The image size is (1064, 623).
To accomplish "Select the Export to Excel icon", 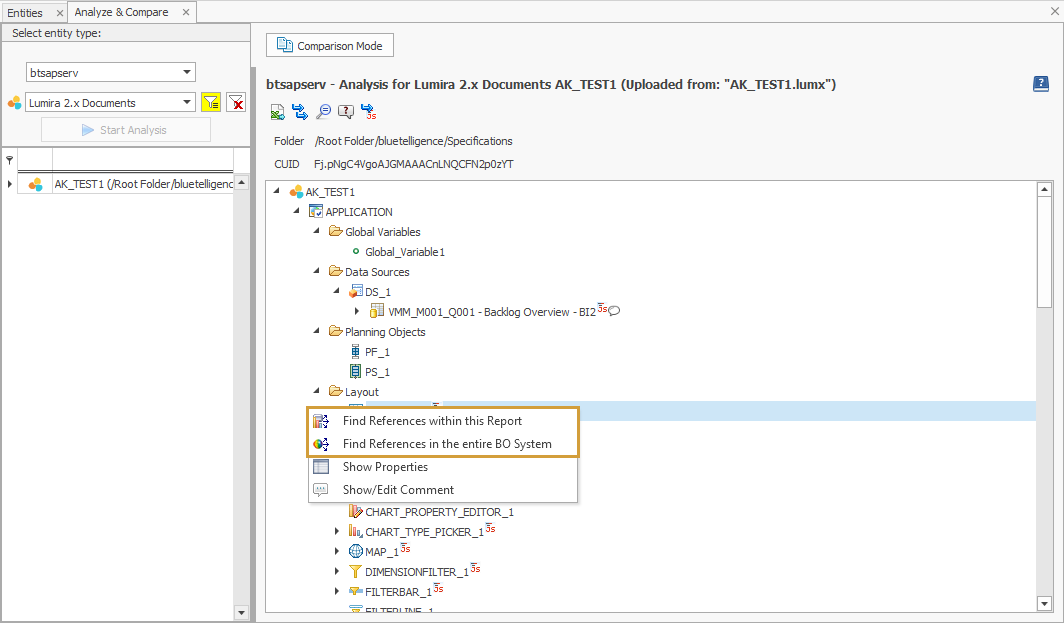I will 277,111.
